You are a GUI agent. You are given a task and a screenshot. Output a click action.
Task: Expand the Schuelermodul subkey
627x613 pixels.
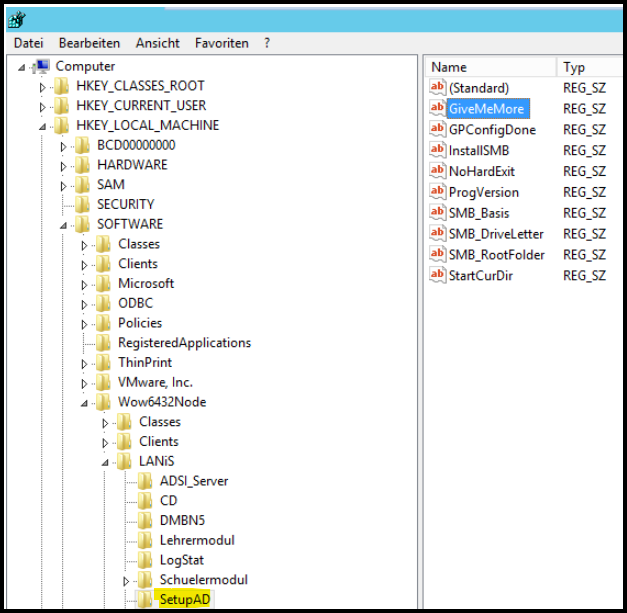pos(126,581)
